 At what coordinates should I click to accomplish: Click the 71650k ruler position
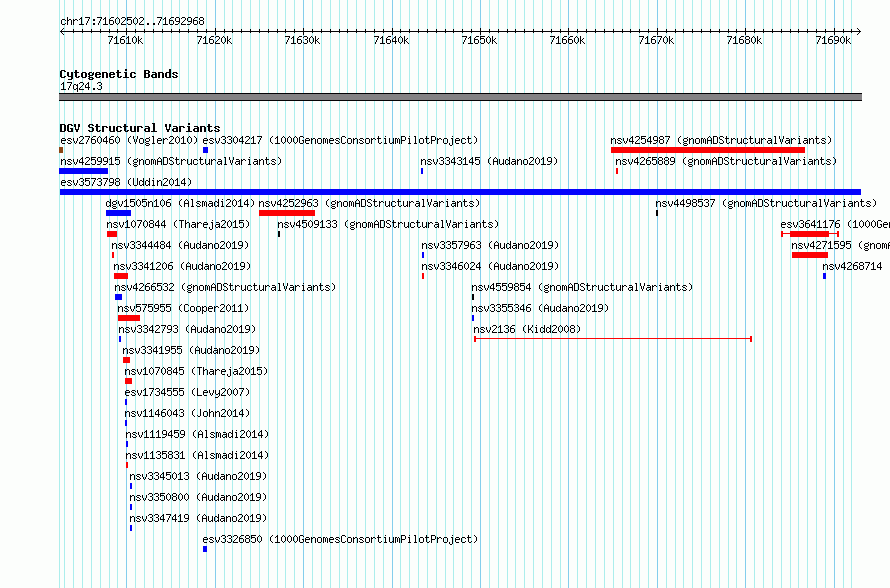pos(480,40)
